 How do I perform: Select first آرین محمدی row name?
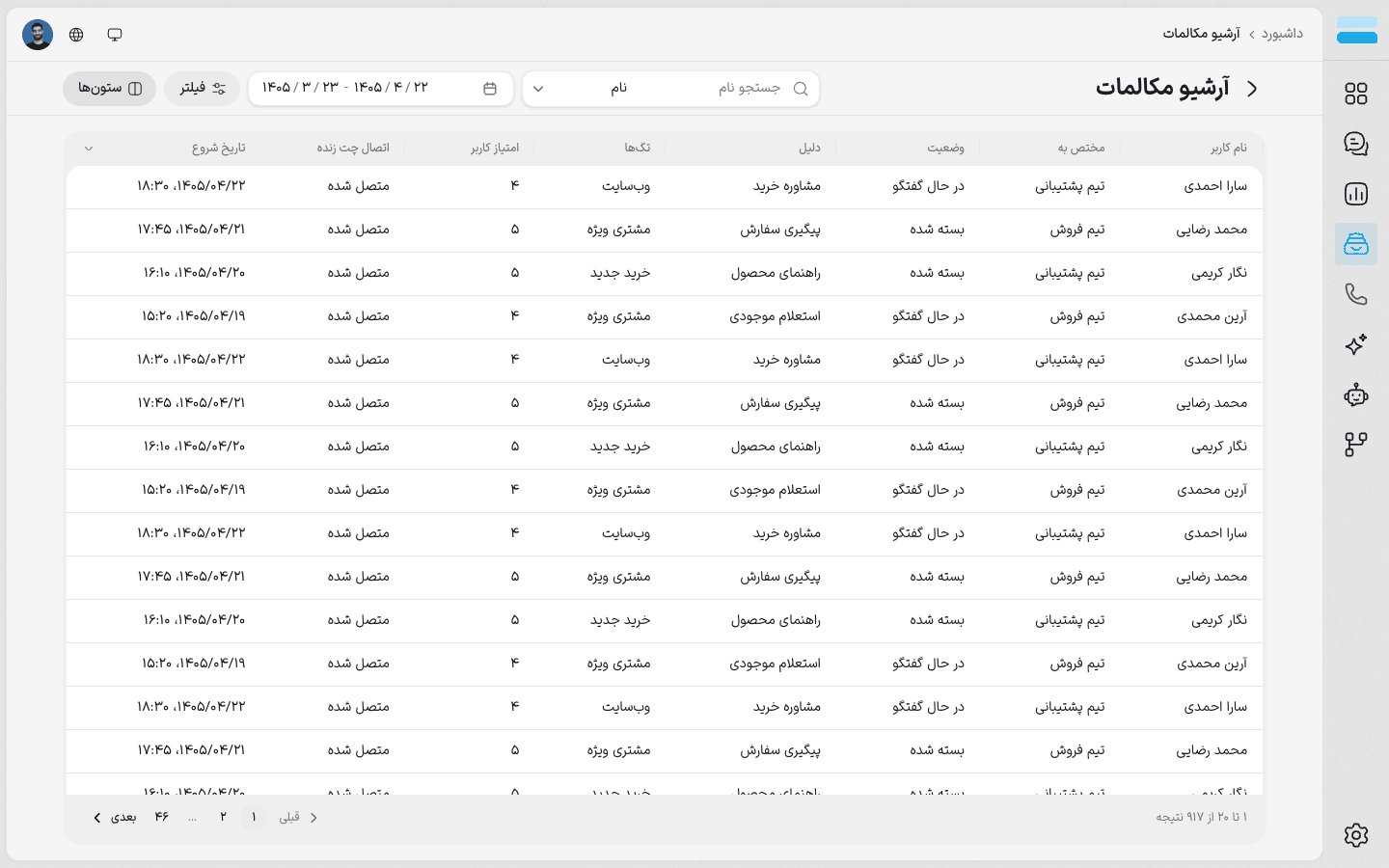point(1212,315)
